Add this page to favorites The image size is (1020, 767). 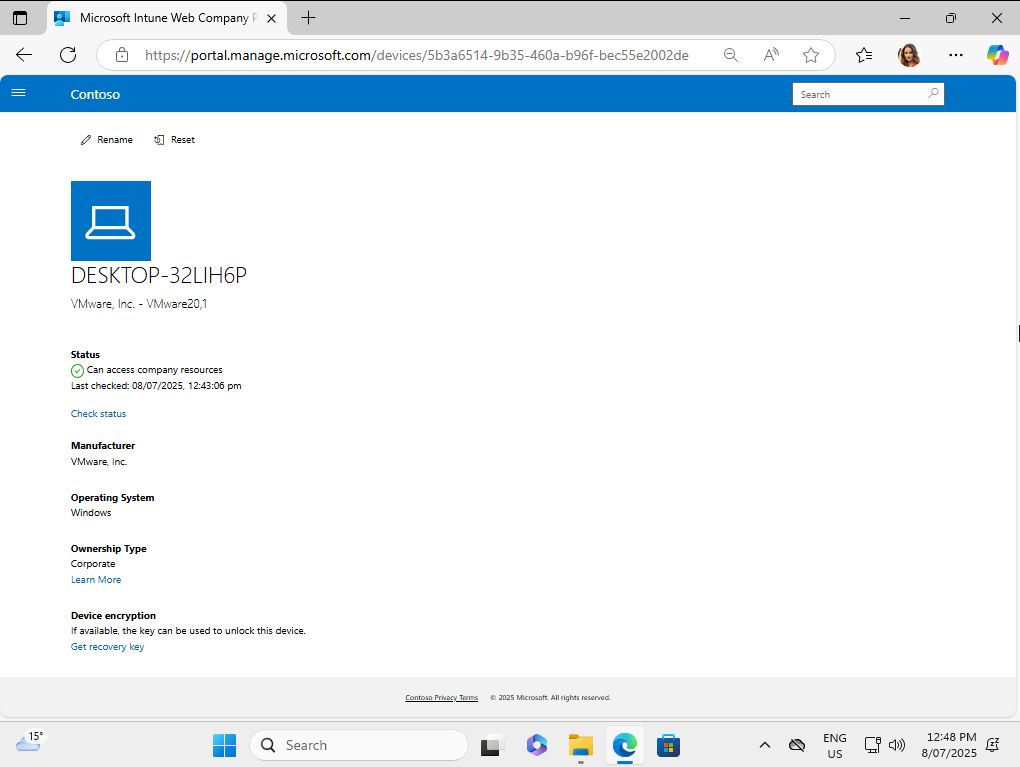[811, 55]
